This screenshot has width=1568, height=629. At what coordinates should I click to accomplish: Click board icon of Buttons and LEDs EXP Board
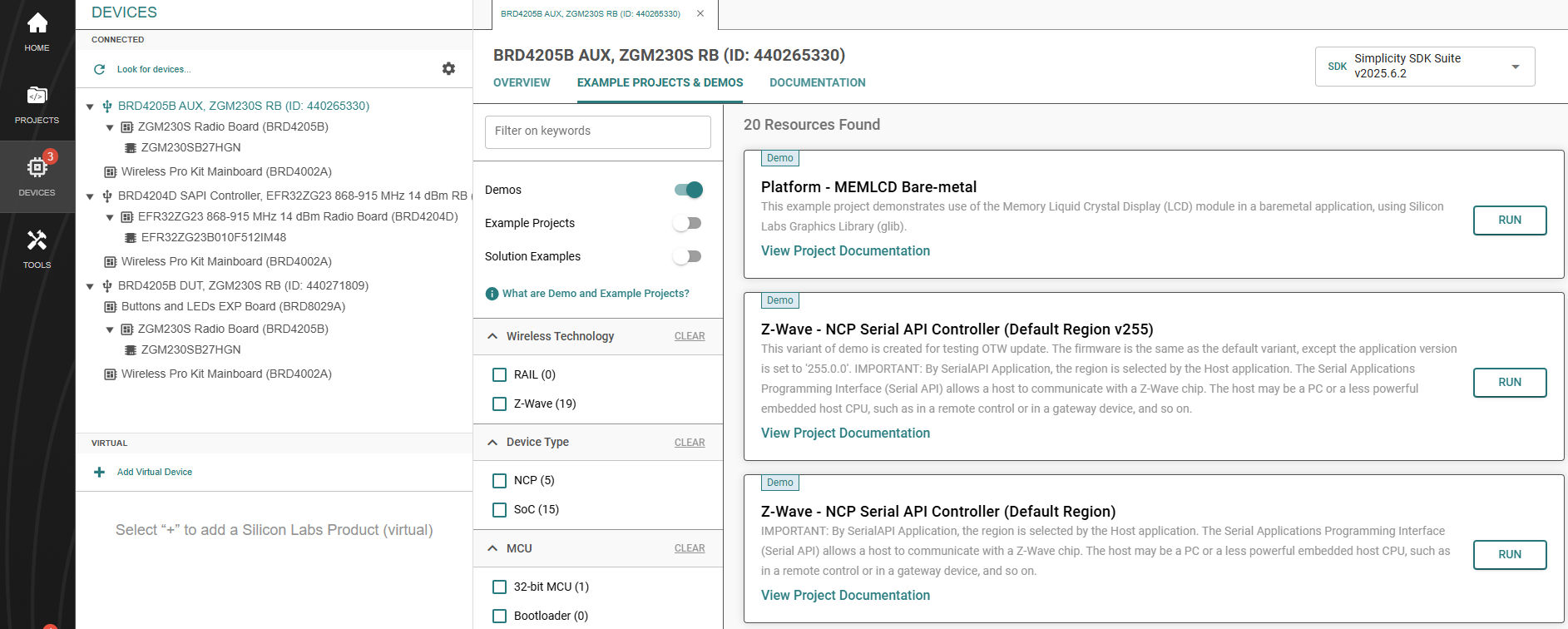tap(110, 307)
